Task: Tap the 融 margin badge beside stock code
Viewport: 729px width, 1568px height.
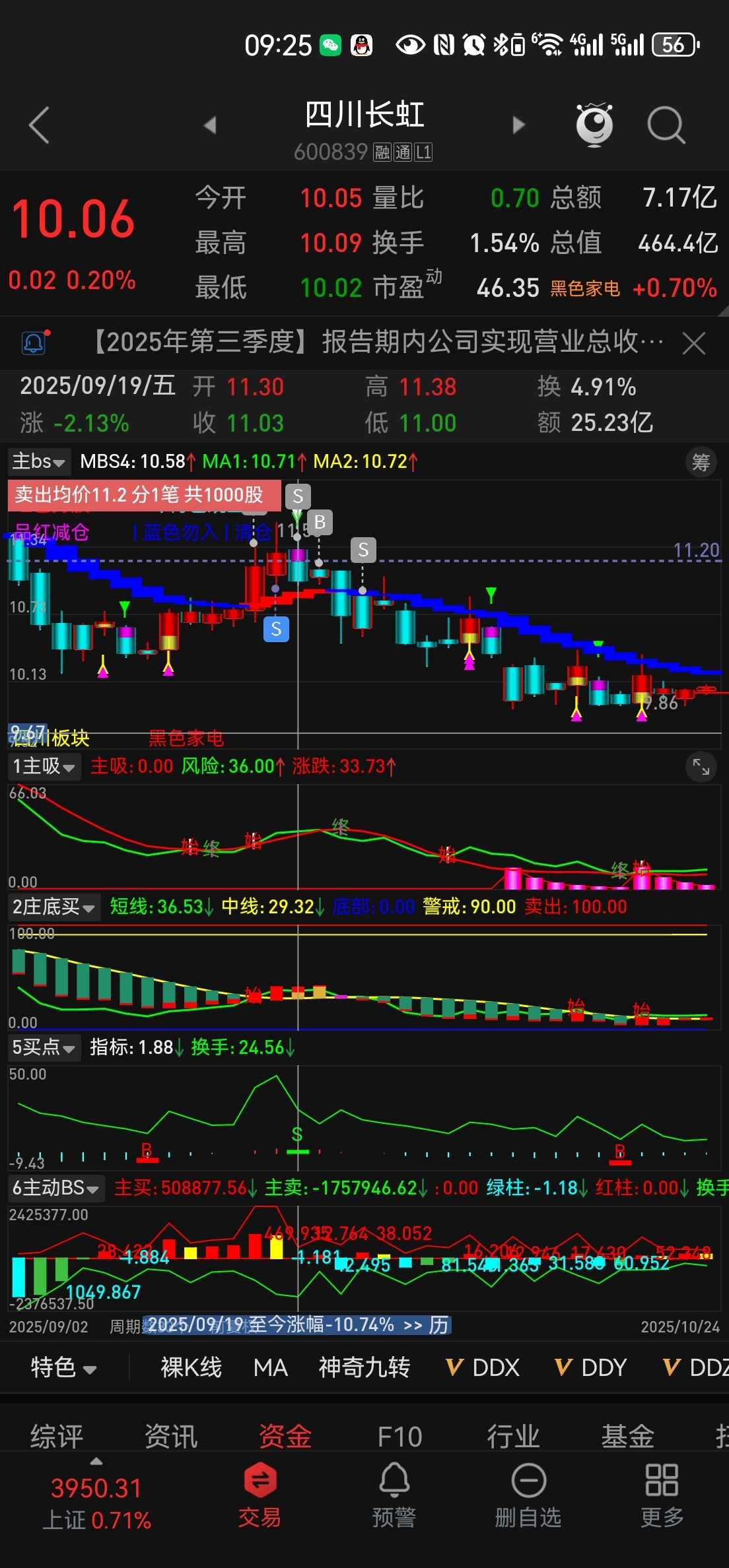Action: (x=382, y=152)
